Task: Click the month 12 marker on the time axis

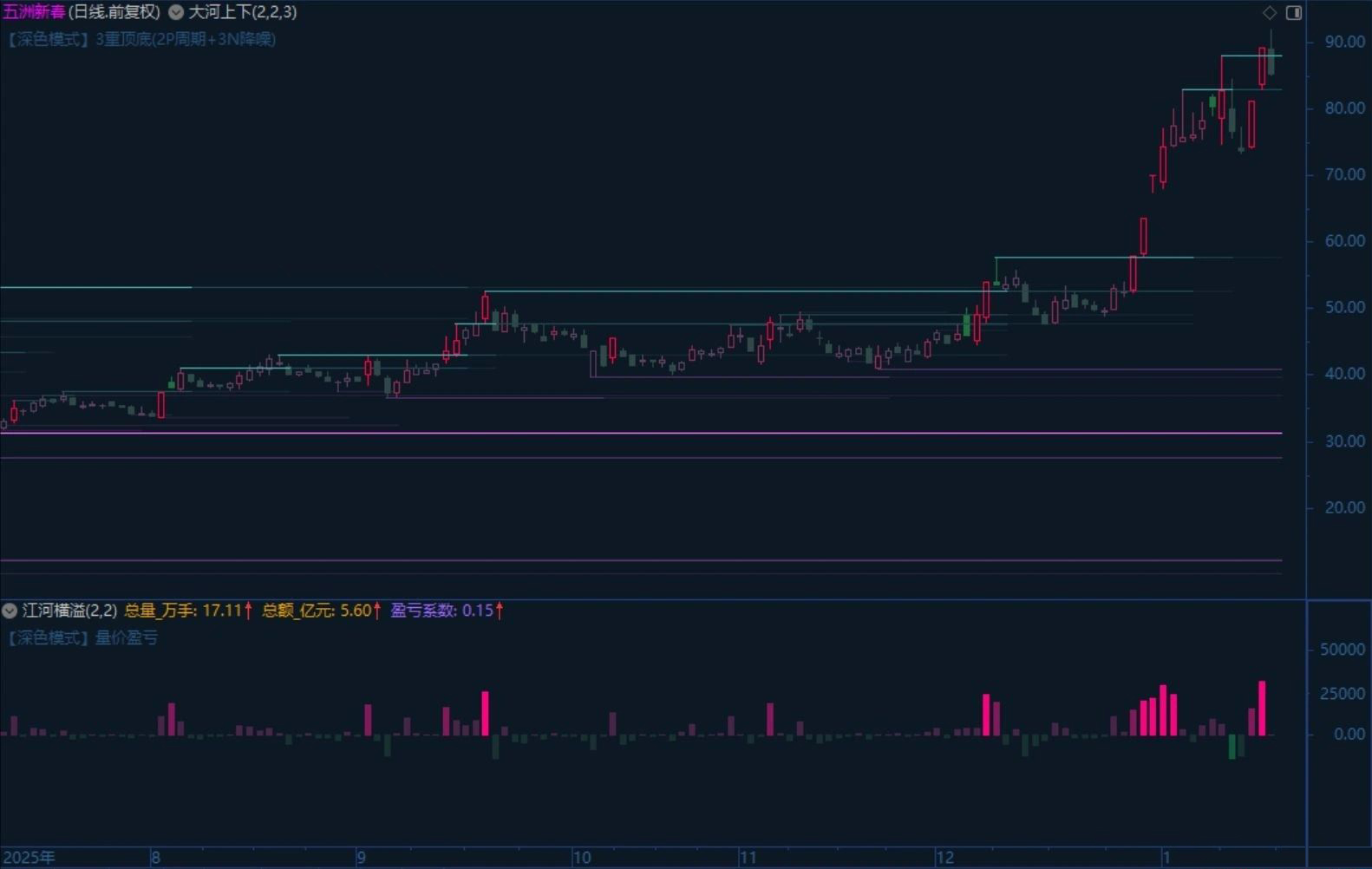Action: click(x=944, y=858)
